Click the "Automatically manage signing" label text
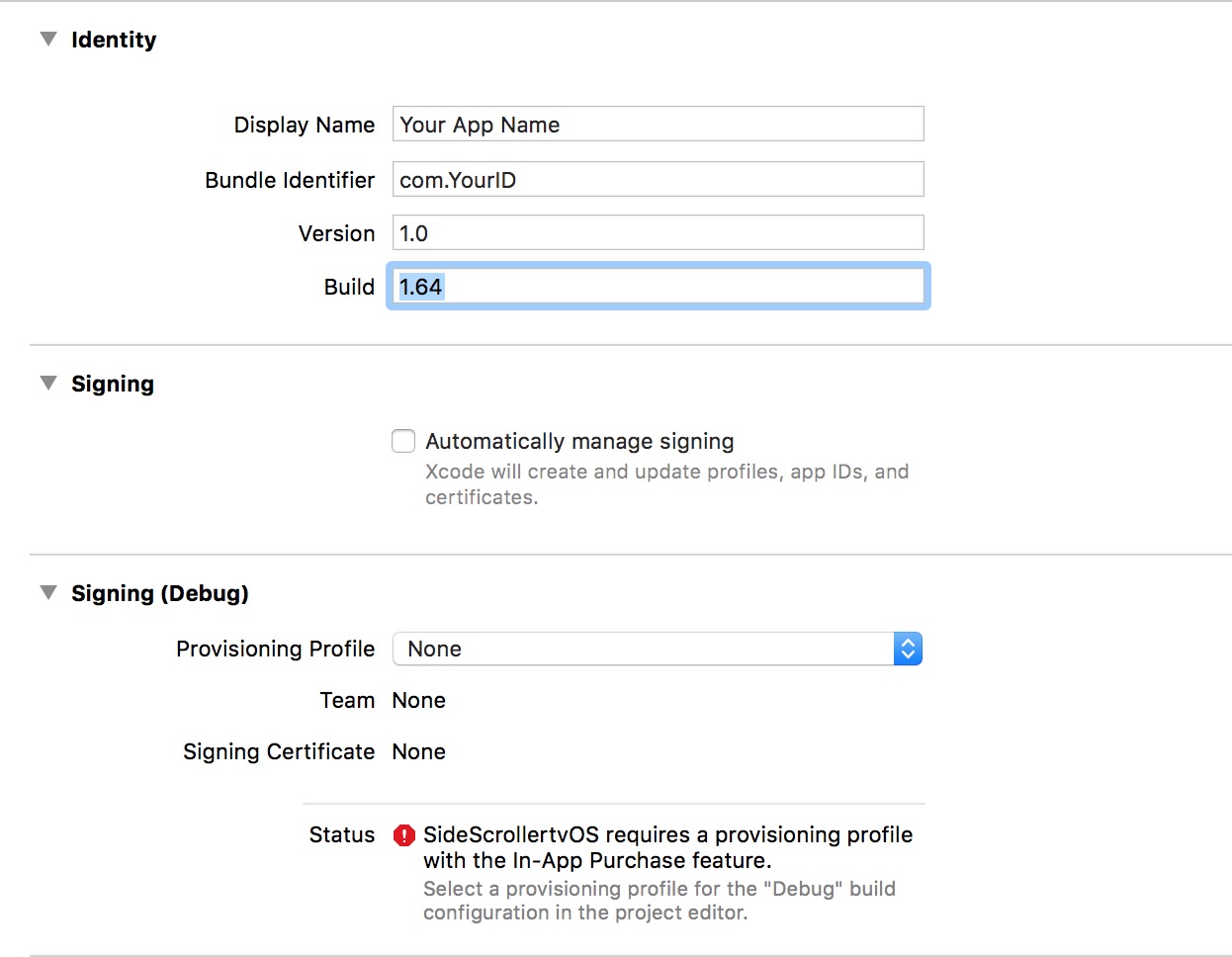This screenshot has height=957, width=1232. pos(579,441)
